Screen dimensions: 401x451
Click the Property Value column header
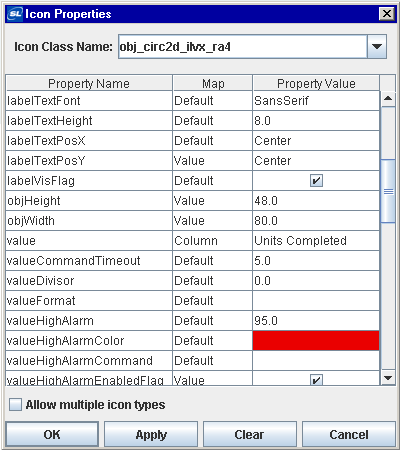tap(316, 83)
